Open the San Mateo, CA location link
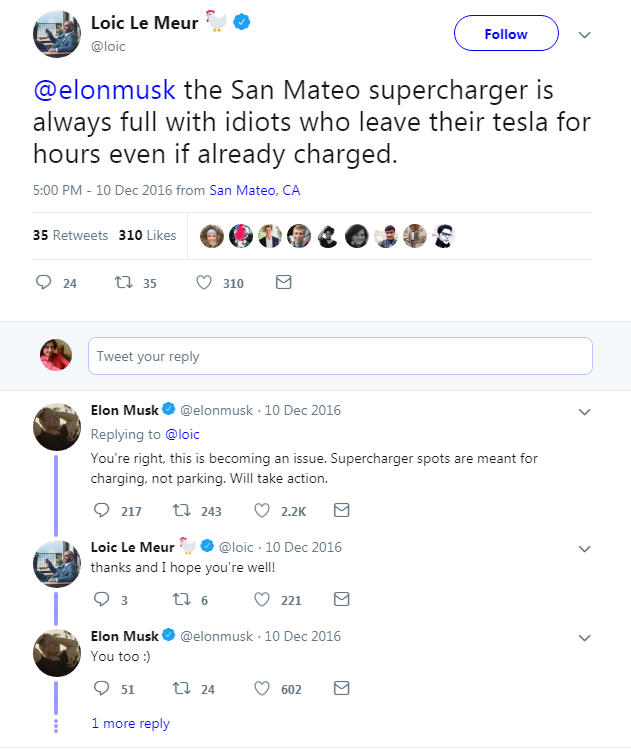The width and height of the screenshot is (631, 749). (x=255, y=190)
